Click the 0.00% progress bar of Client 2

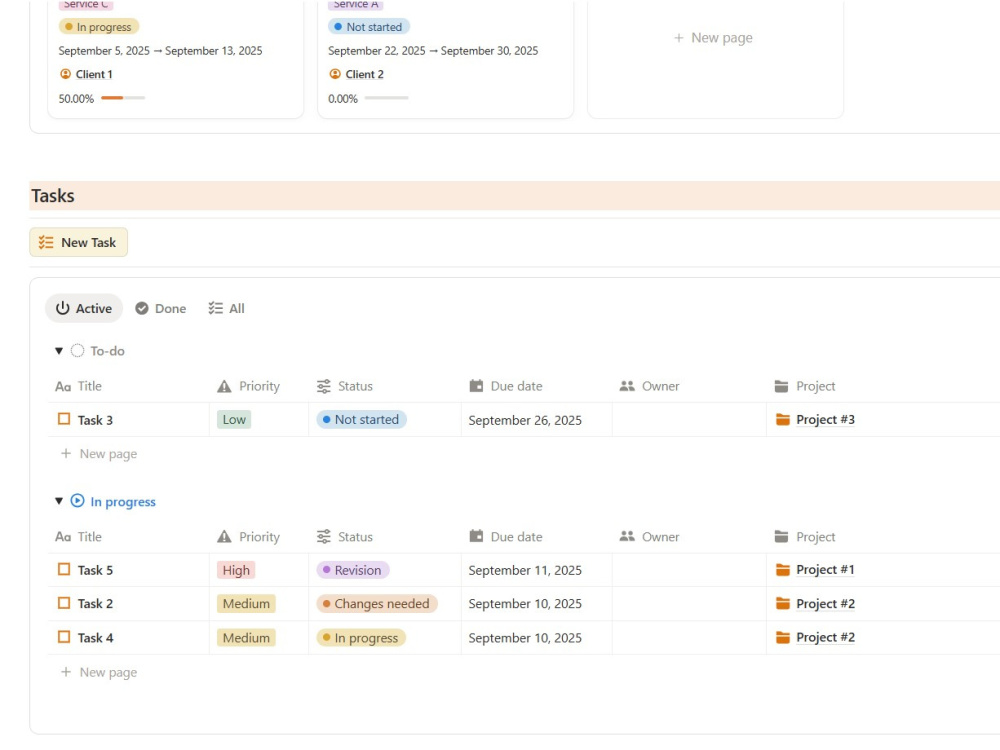coord(386,98)
